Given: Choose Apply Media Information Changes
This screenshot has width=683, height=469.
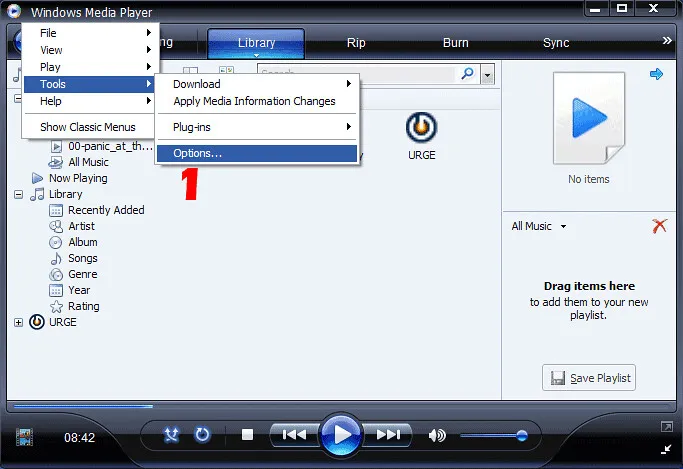Looking at the screenshot, I should pos(257,101).
